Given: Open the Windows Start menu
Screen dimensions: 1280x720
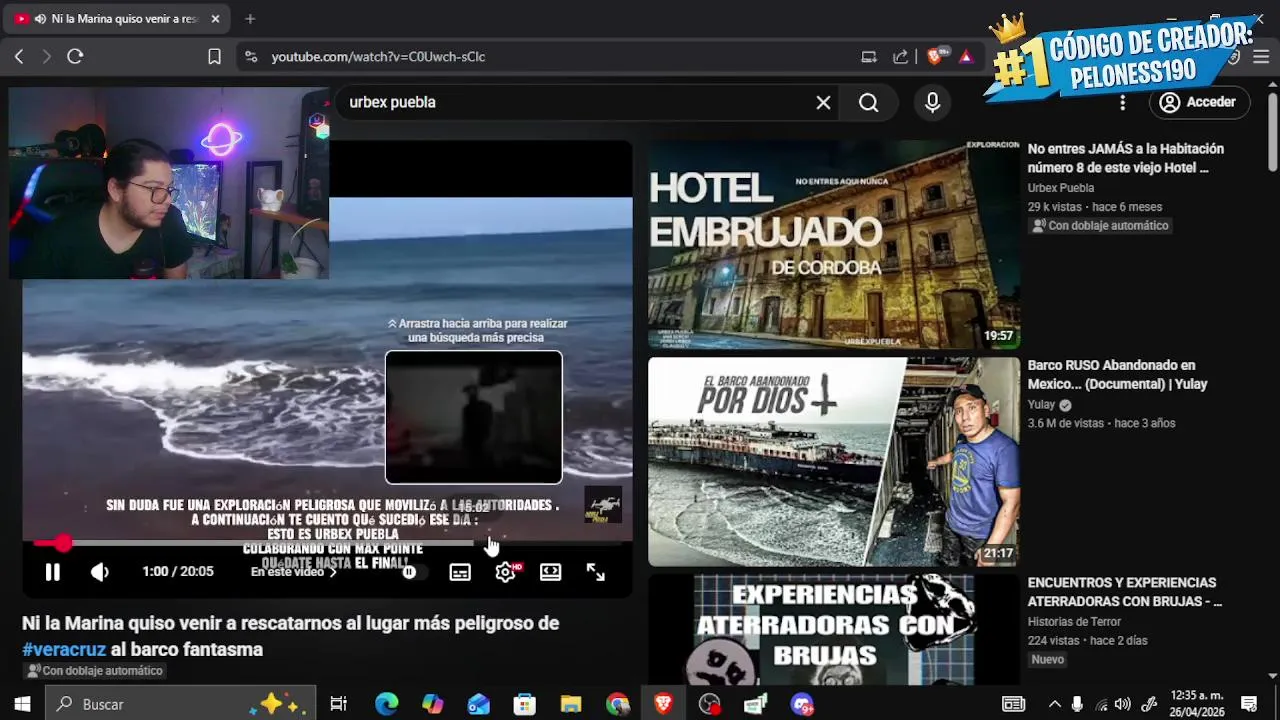Looking at the screenshot, I should point(22,704).
